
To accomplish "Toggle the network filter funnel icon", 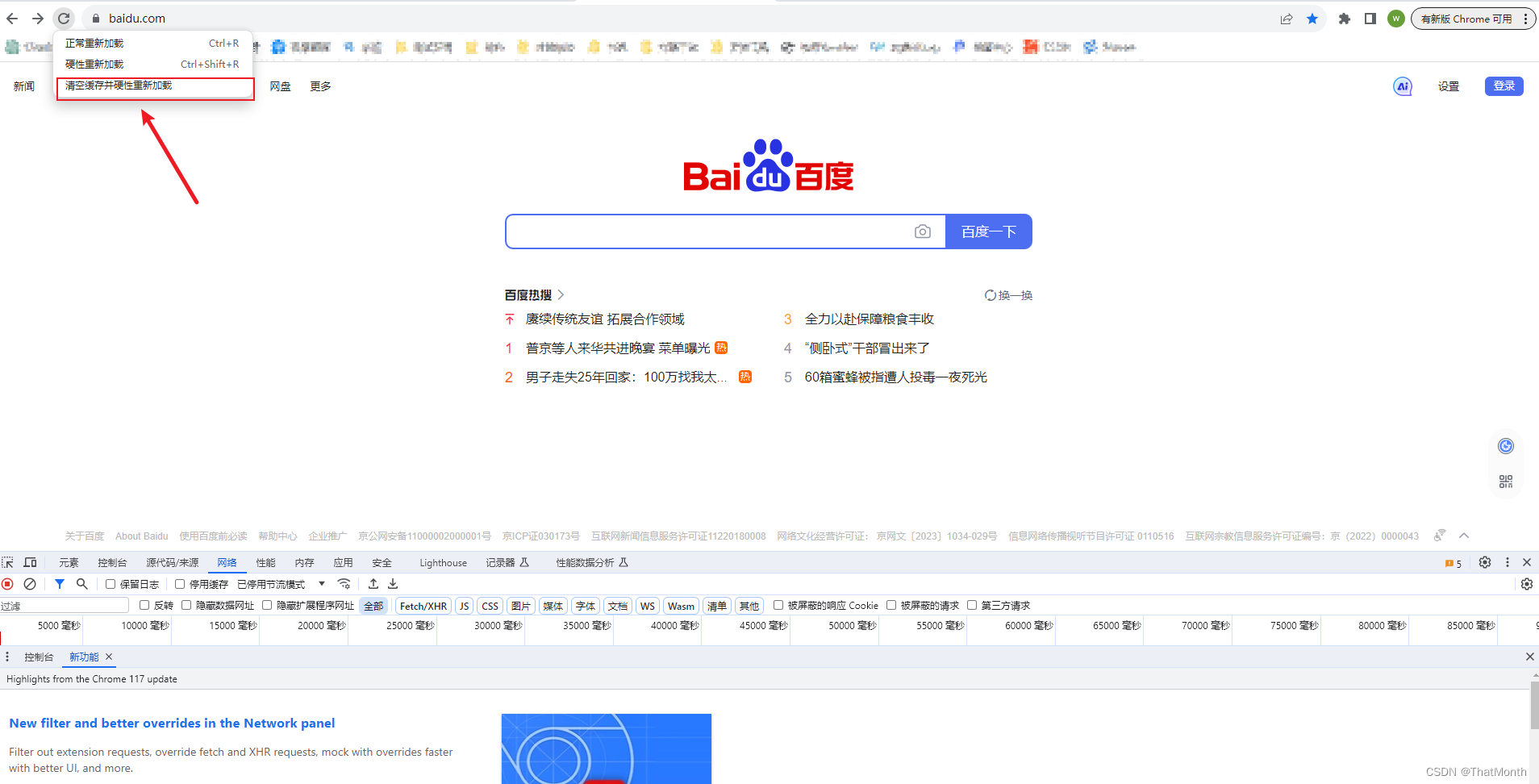I will (x=60, y=584).
